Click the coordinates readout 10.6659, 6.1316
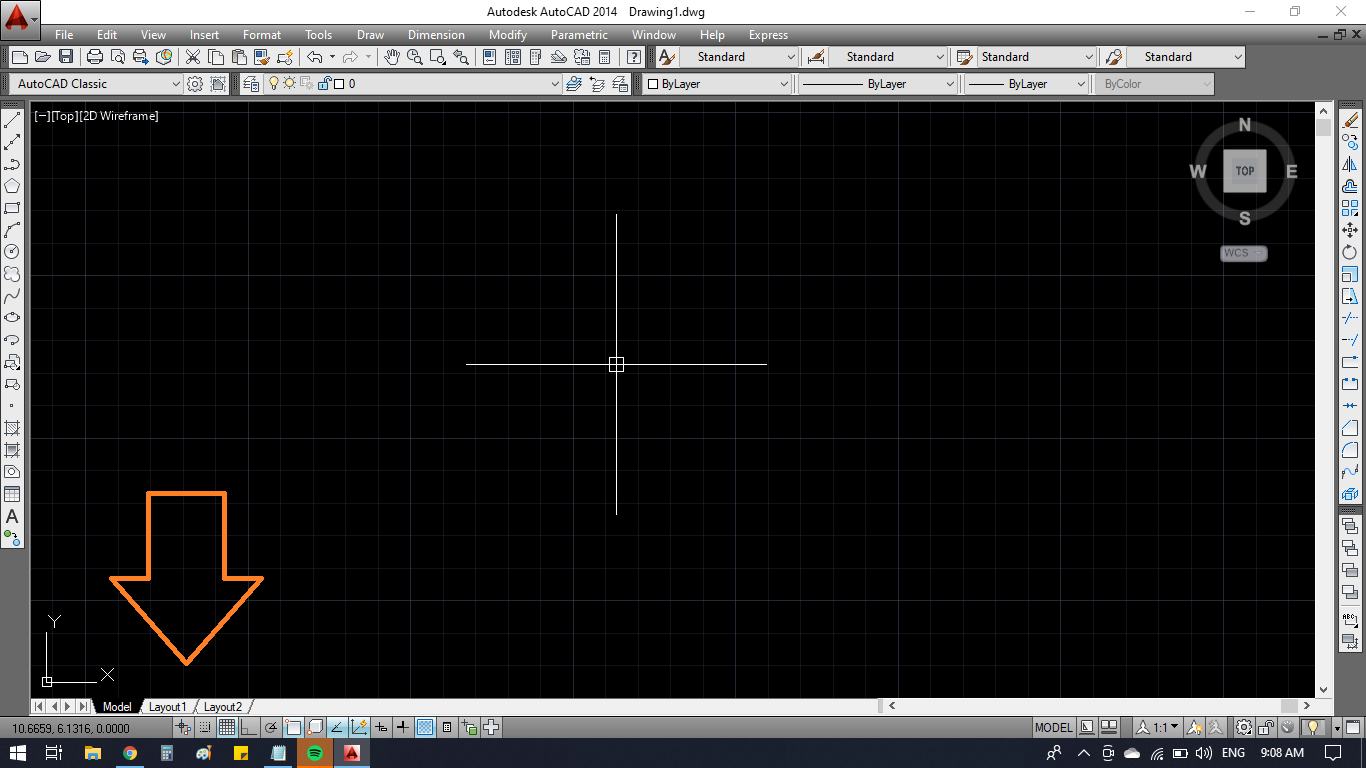Image resolution: width=1366 pixels, height=768 pixels. pyautogui.click(x=70, y=728)
